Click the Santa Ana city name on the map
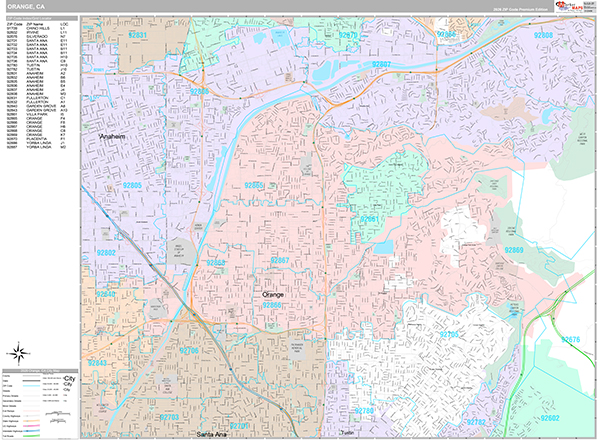Viewport: 600px width, 440px height. tap(211, 434)
